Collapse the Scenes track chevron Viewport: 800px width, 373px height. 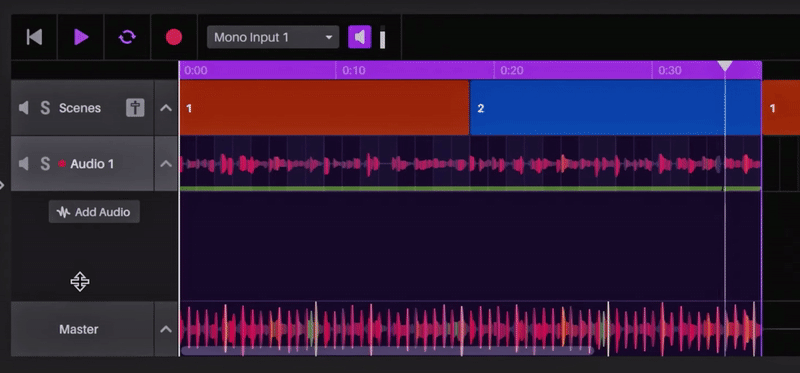point(166,108)
